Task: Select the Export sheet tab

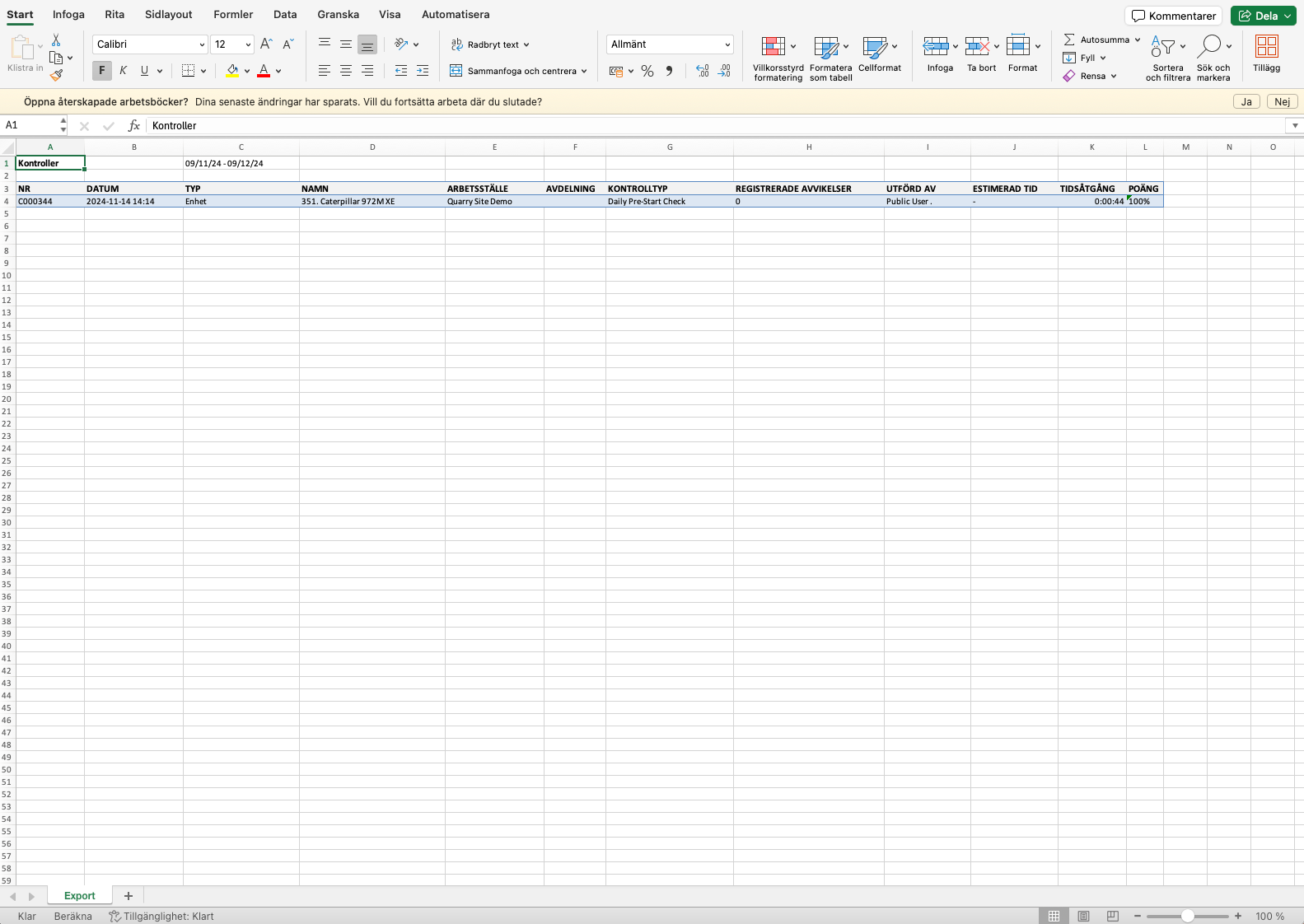Action: pyautogui.click(x=79, y=896)
